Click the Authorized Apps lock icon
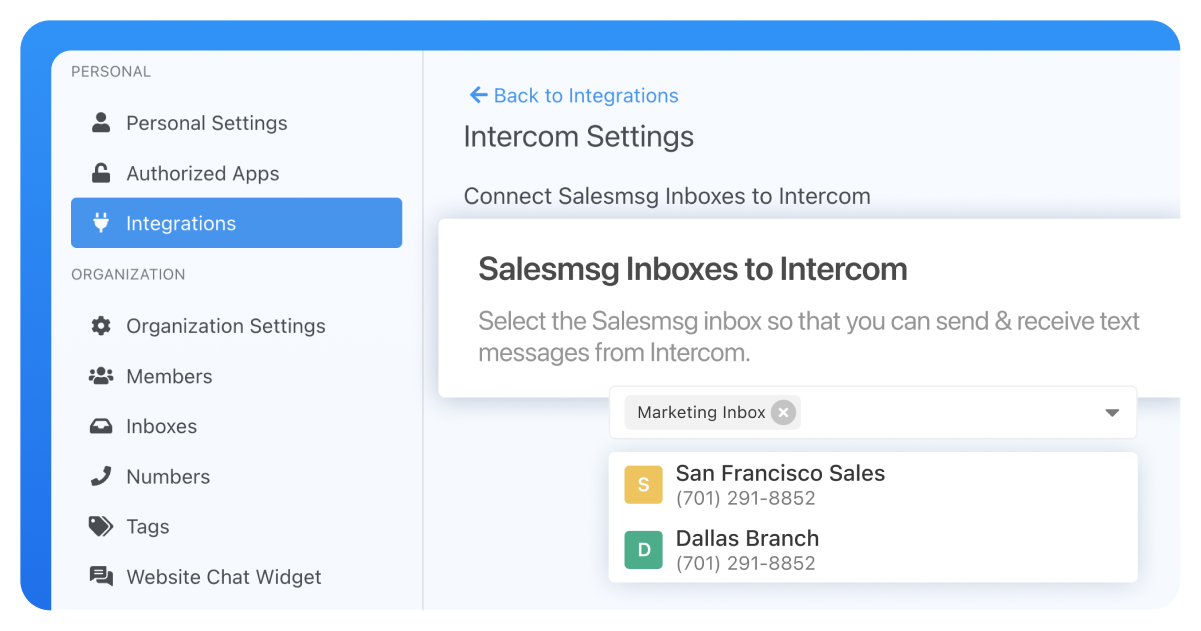This screenshot has width=1201, height=631. (101, 172)
